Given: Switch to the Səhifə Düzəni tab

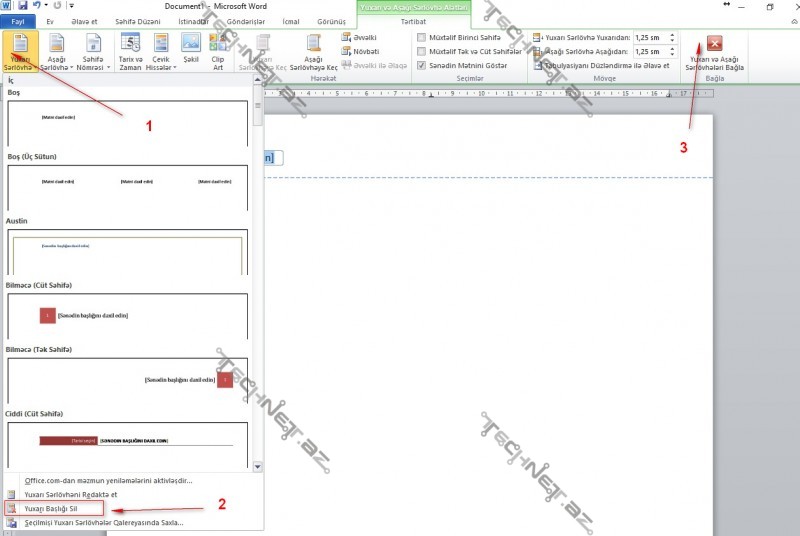Looking at the screenshot, I should [x=135, y=21].
